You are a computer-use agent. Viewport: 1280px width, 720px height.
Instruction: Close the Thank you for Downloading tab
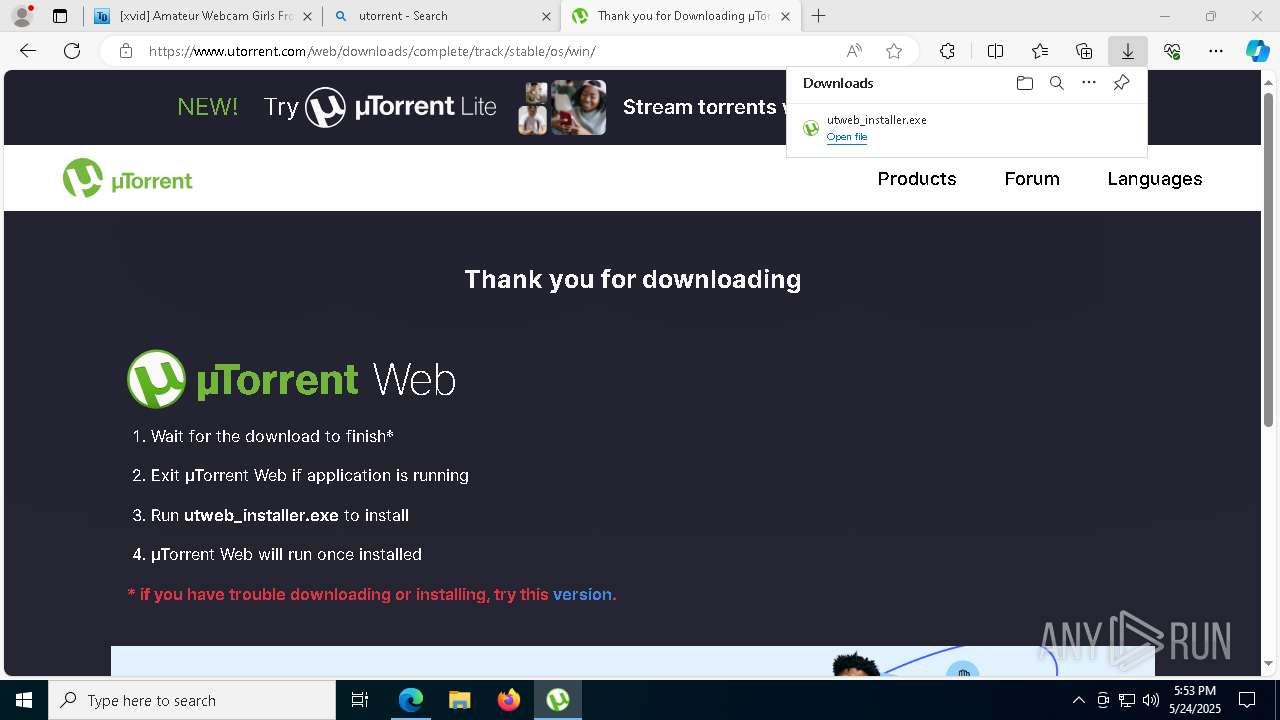(785, 16)
